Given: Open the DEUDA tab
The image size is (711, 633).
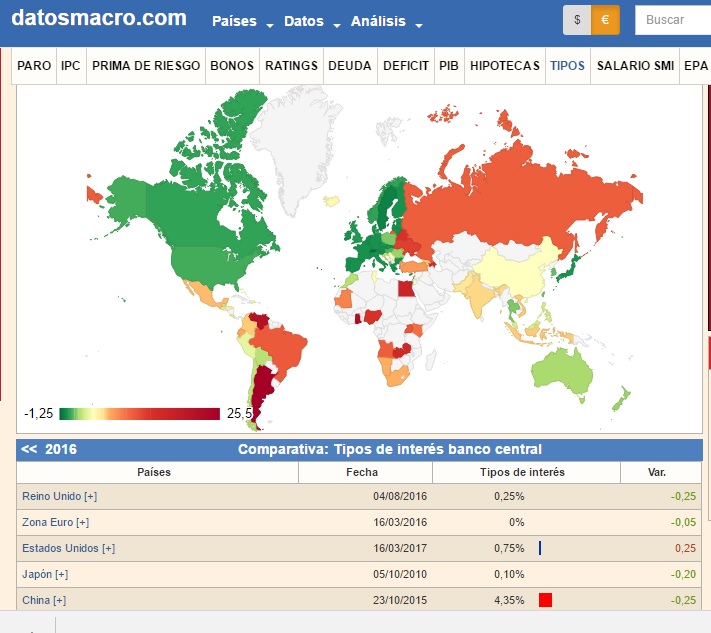Looking at the screenshot, I should [x=350, y=66].
